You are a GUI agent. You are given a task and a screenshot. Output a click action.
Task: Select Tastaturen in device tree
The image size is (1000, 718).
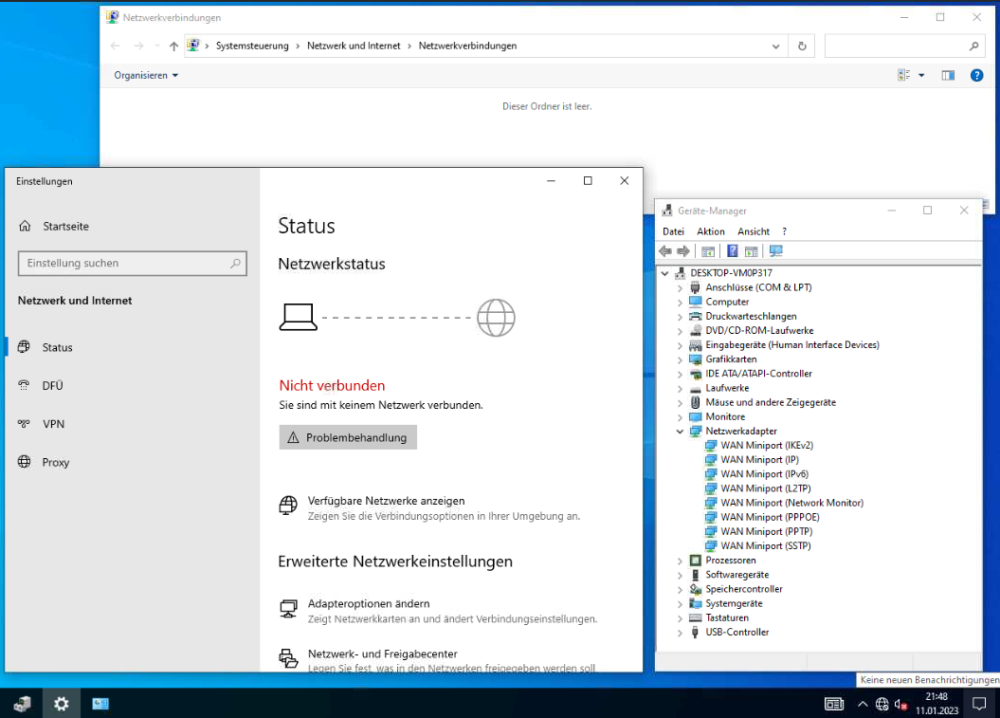[x=727, y=618]
